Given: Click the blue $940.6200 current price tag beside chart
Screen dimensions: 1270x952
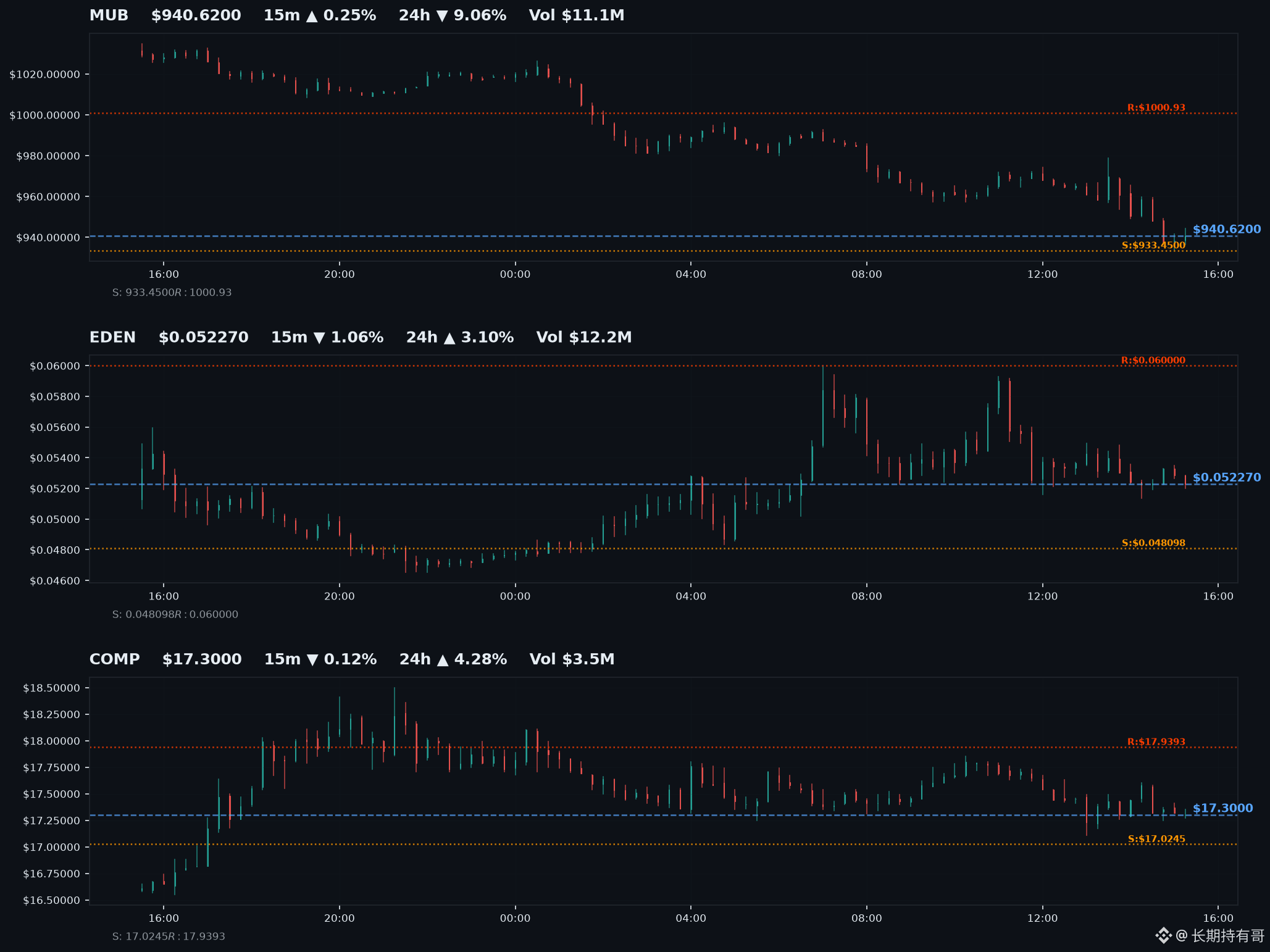Looking at the screenshot, I should [1227, 229].
